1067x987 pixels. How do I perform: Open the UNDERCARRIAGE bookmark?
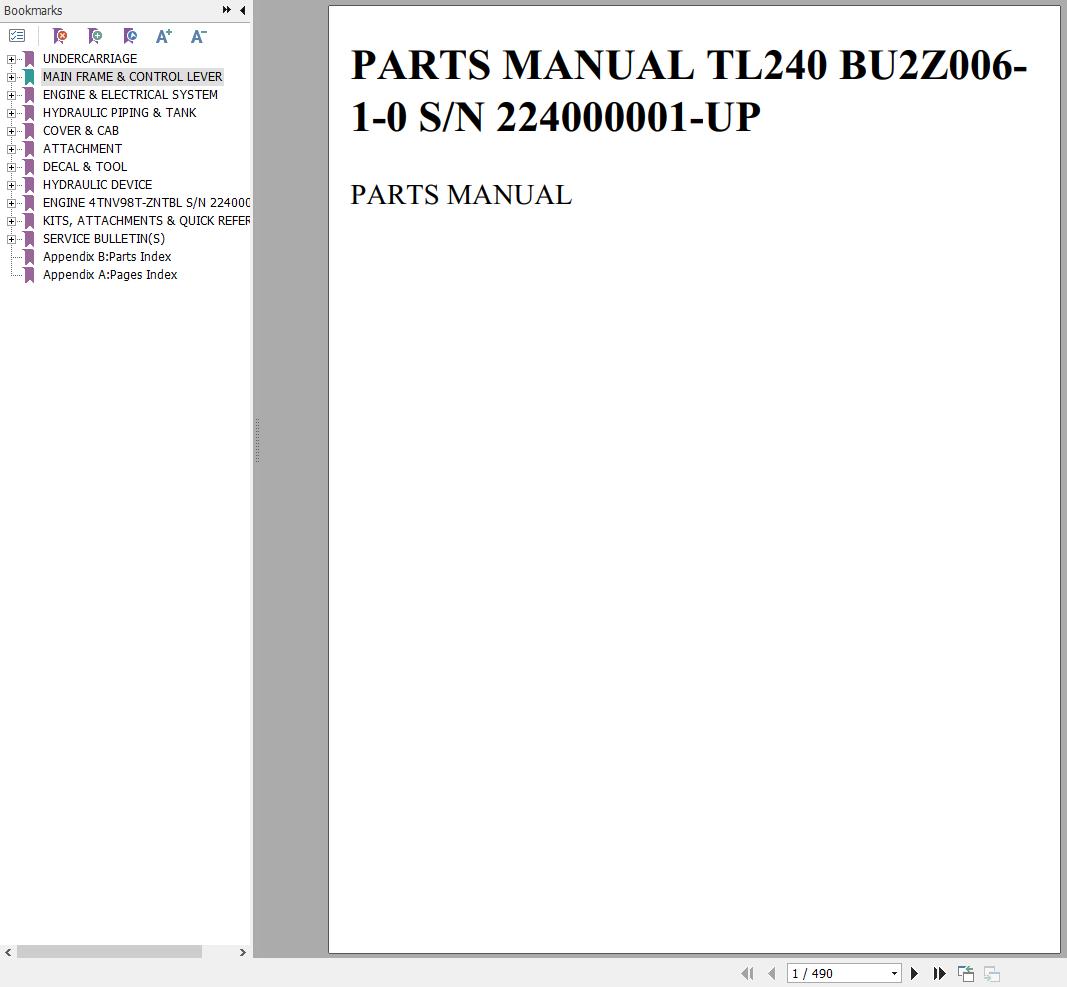click(90, 59)
